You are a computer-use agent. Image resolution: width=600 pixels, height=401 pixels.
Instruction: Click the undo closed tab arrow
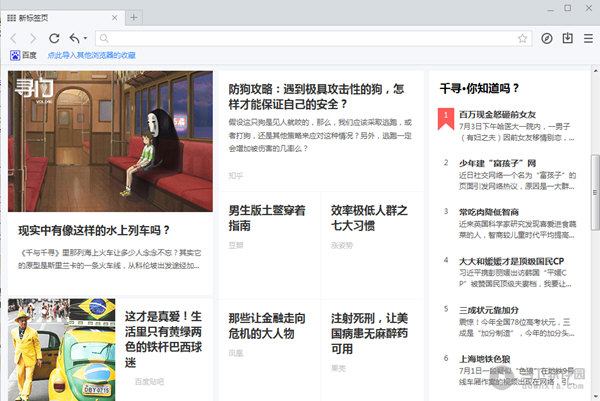75,38
